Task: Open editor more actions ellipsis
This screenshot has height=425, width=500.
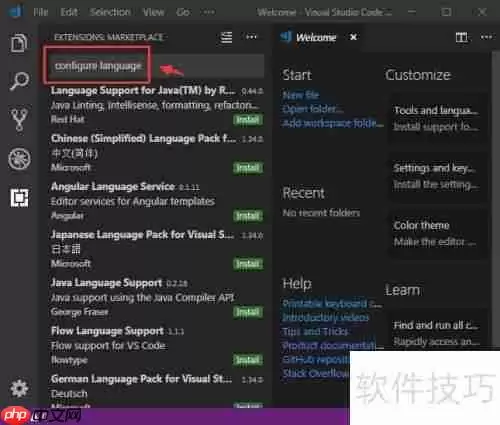Action: pos(486,37)
